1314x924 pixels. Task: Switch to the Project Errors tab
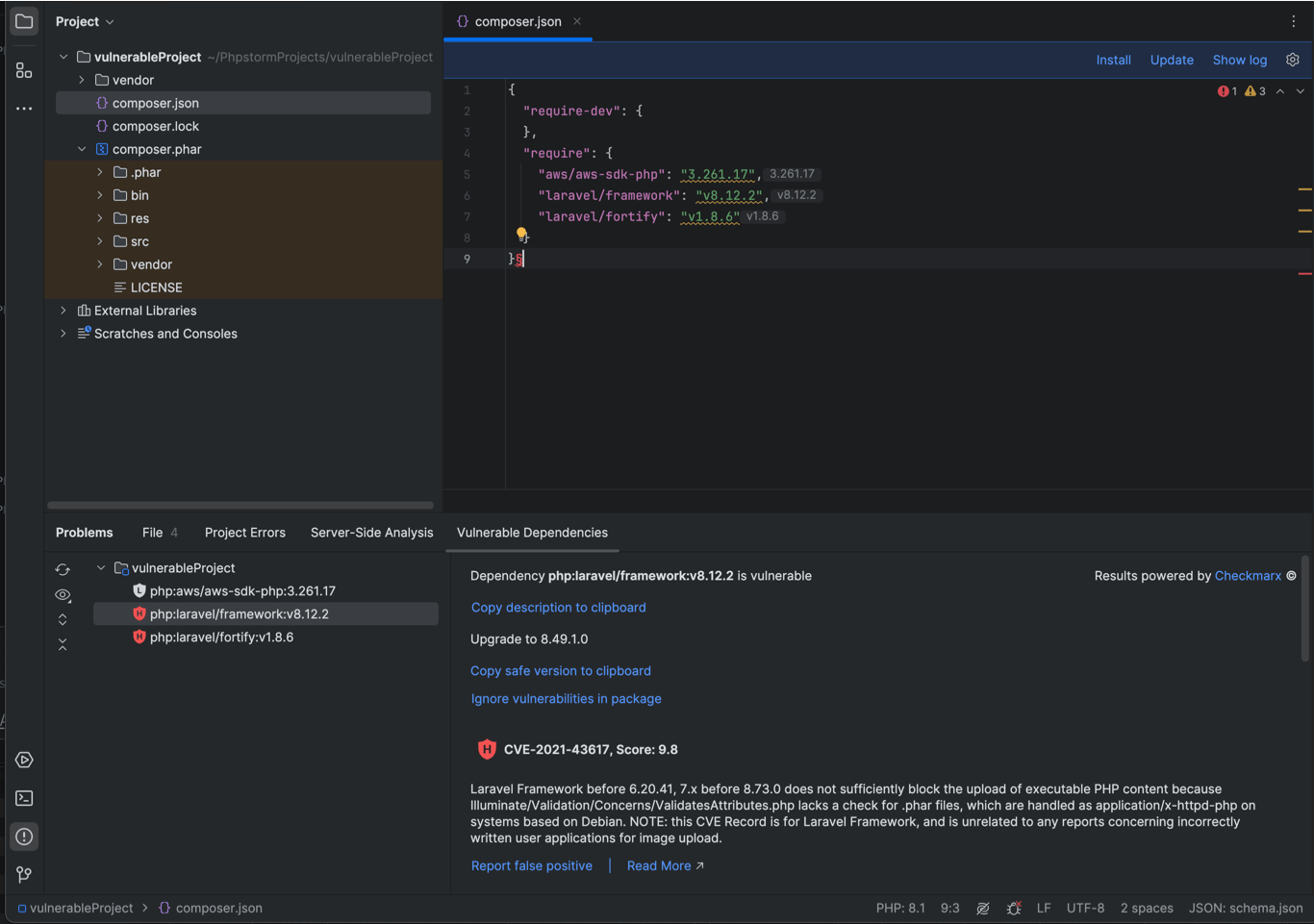click(244, 533)
